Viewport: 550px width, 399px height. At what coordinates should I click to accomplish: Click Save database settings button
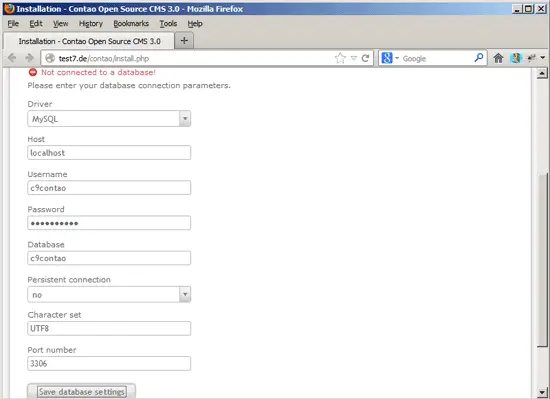[81, 391]
